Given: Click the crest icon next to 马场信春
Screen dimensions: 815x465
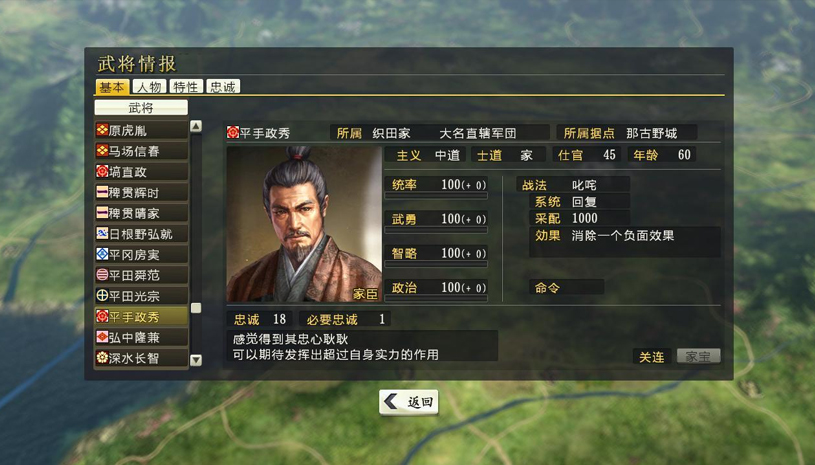Looking at the screenshot, I should [x=102, y=151].
